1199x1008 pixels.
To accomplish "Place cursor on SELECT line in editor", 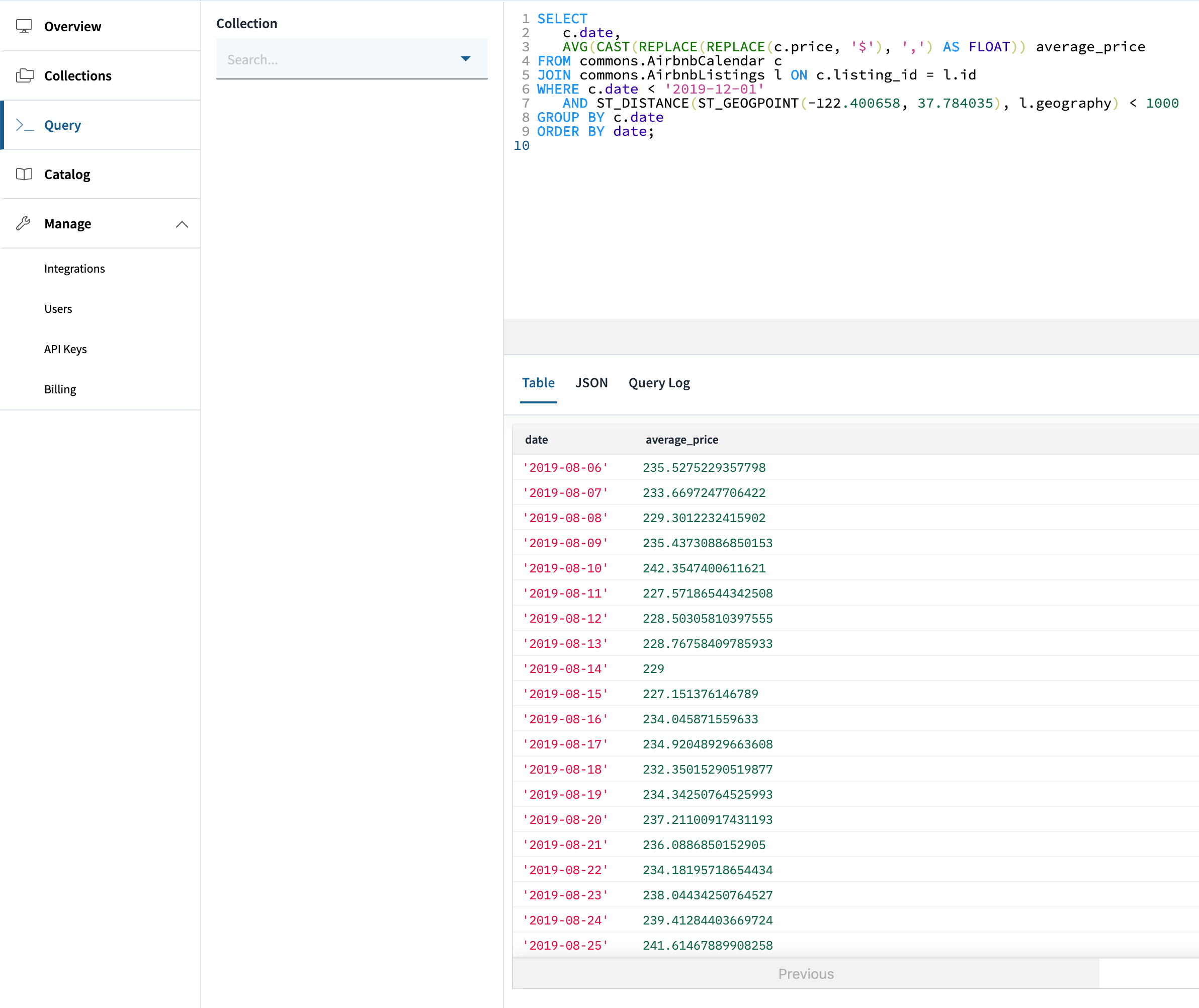I will 562,19.
